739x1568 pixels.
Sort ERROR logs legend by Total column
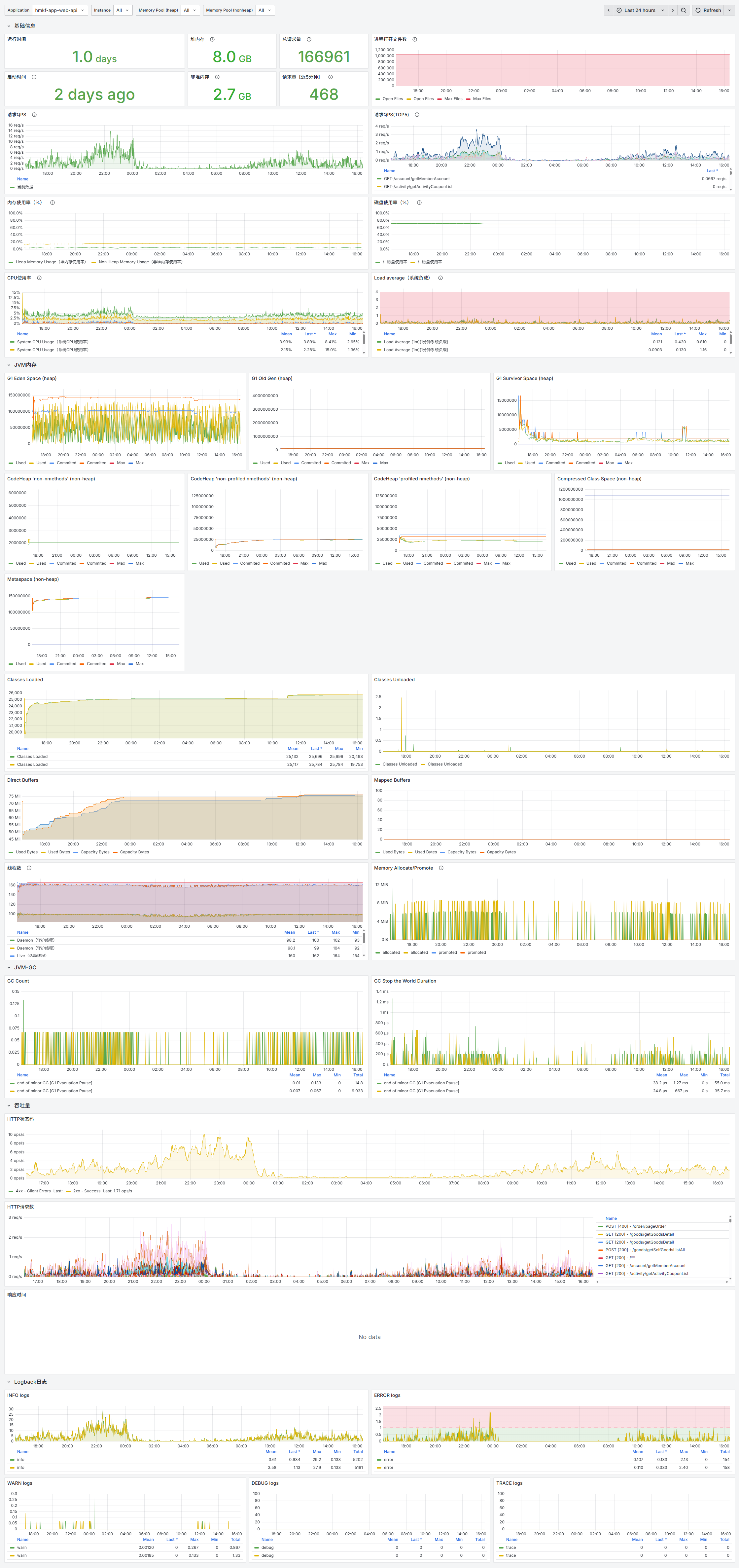[724, 1452]
